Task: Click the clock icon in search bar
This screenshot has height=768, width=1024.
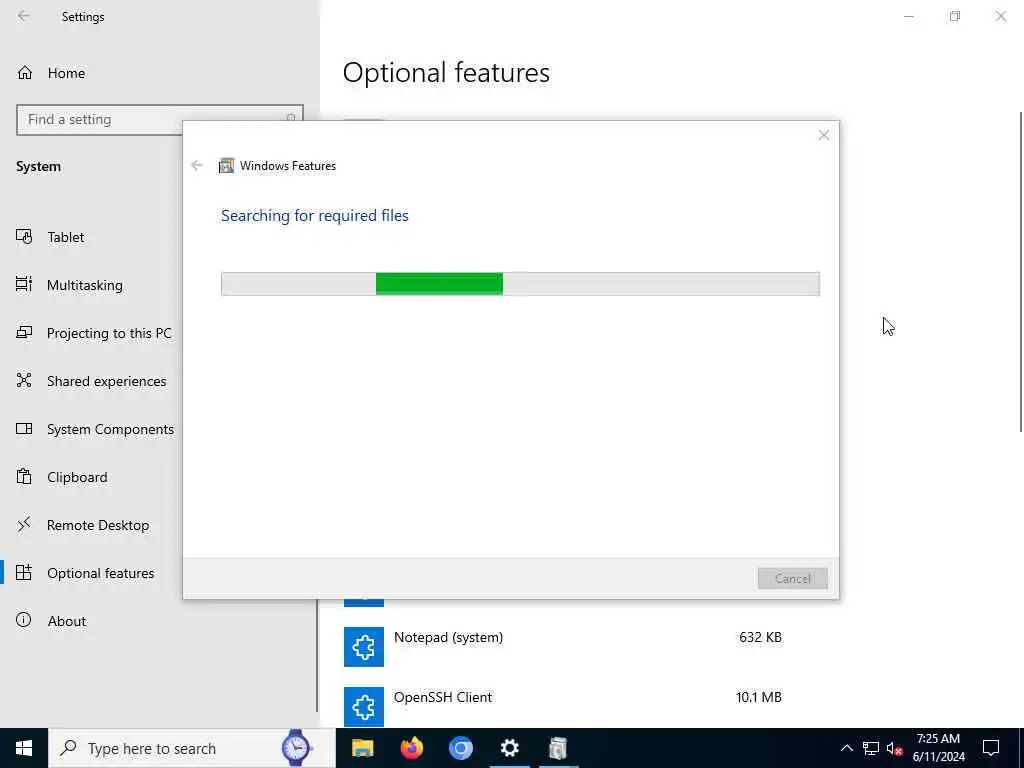Action: (296, 747)
